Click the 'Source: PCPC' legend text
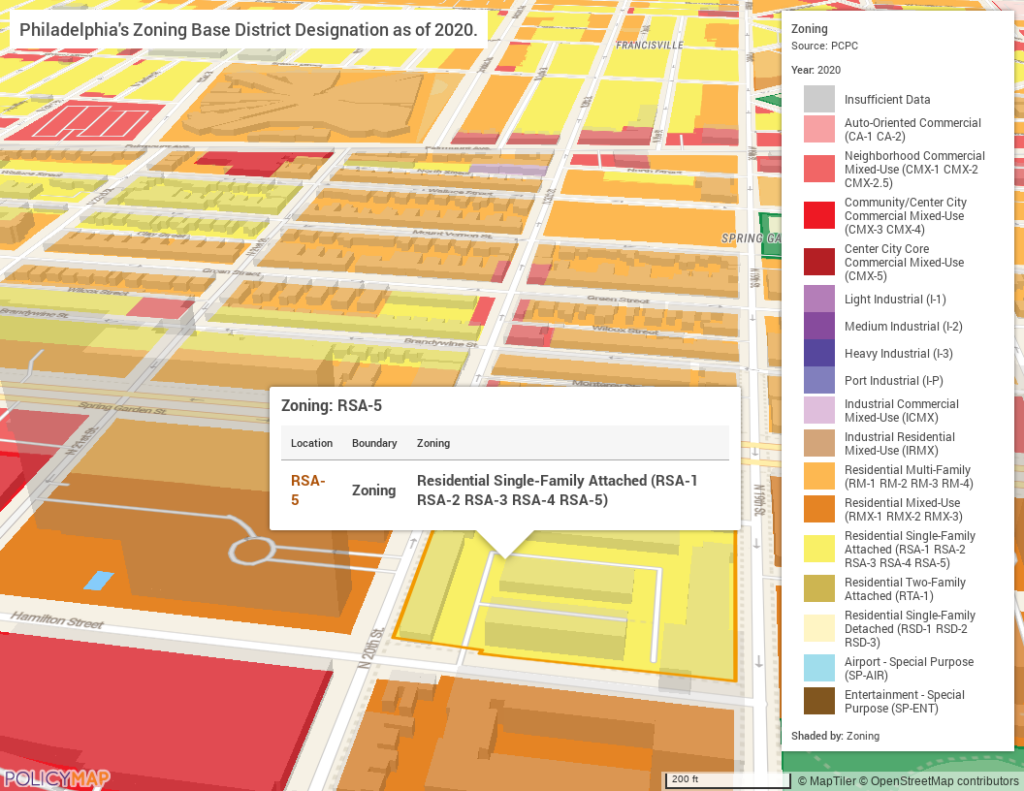The height and width of the screenshot is (791, 1024). point(824,46)
